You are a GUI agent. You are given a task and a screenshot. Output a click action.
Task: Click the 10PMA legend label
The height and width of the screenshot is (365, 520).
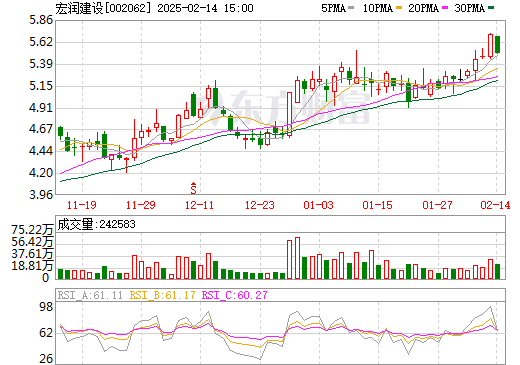click(378, 8)
